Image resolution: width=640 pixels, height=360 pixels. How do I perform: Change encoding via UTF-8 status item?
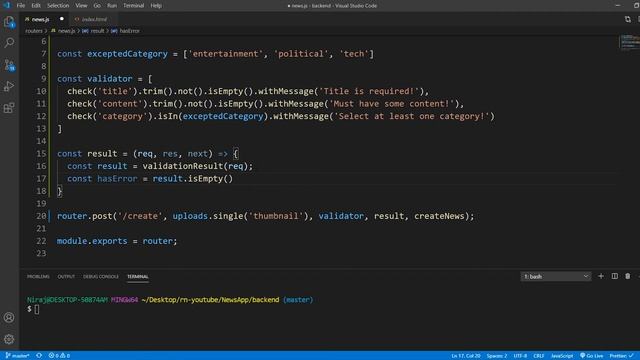pos(520,356)
